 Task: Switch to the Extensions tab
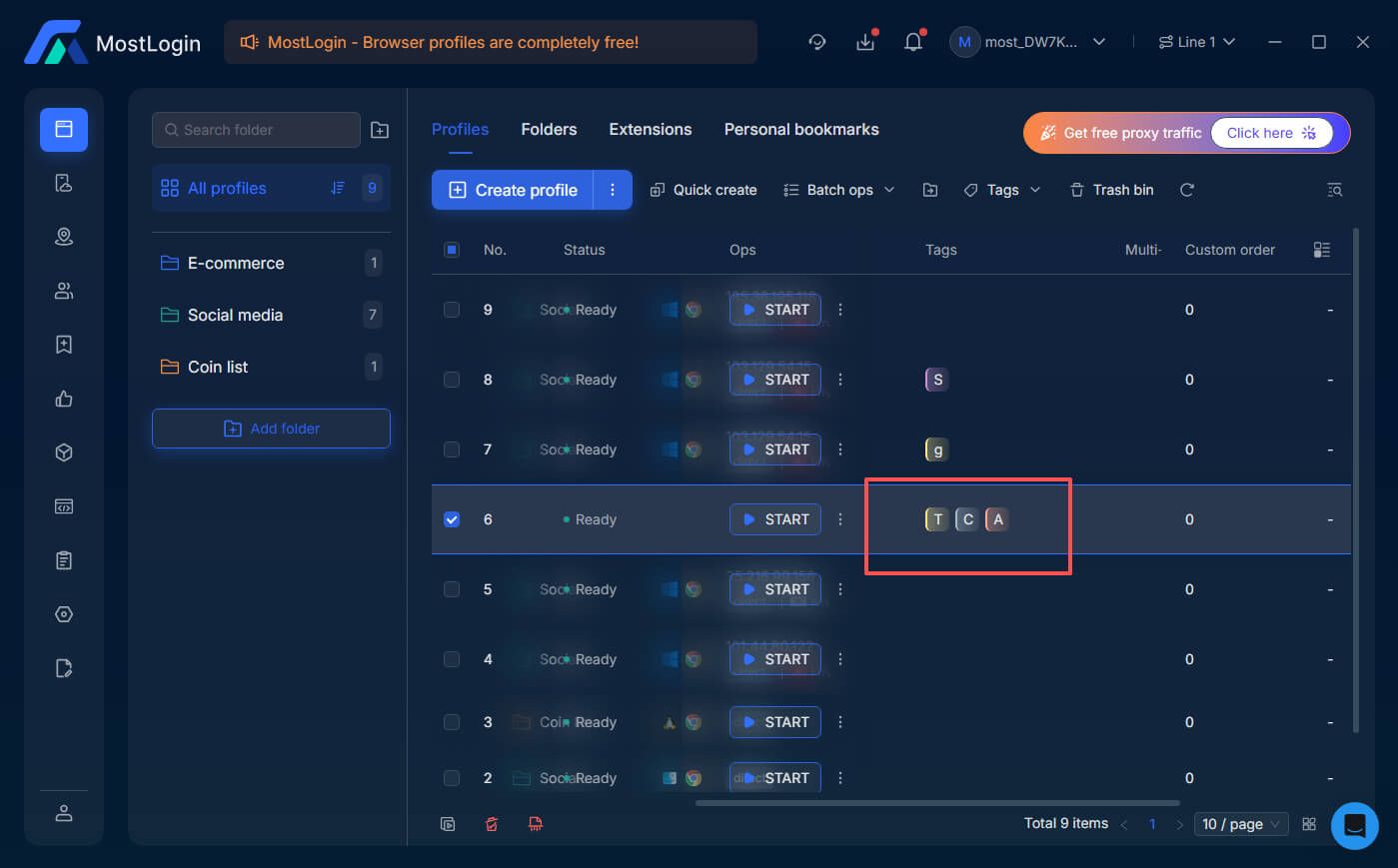pos(650,129)
